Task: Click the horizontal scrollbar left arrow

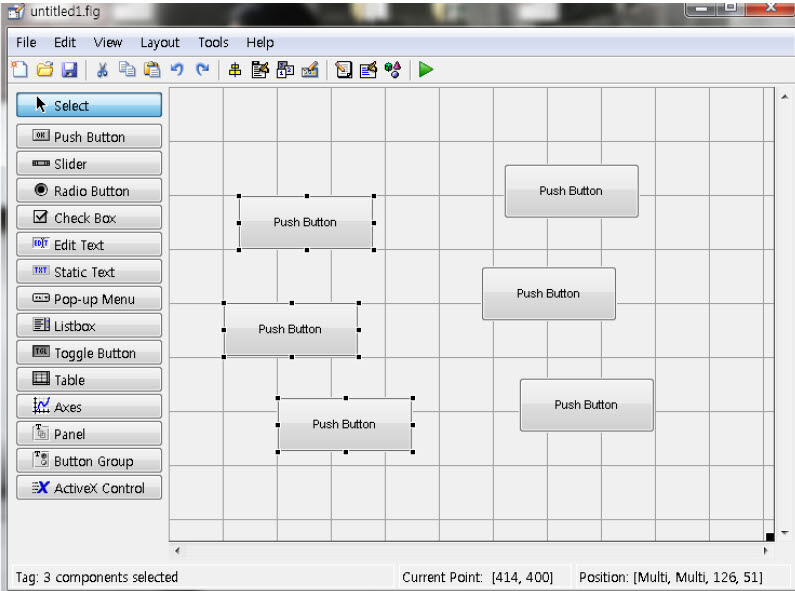Action: (x=177, y=550)
